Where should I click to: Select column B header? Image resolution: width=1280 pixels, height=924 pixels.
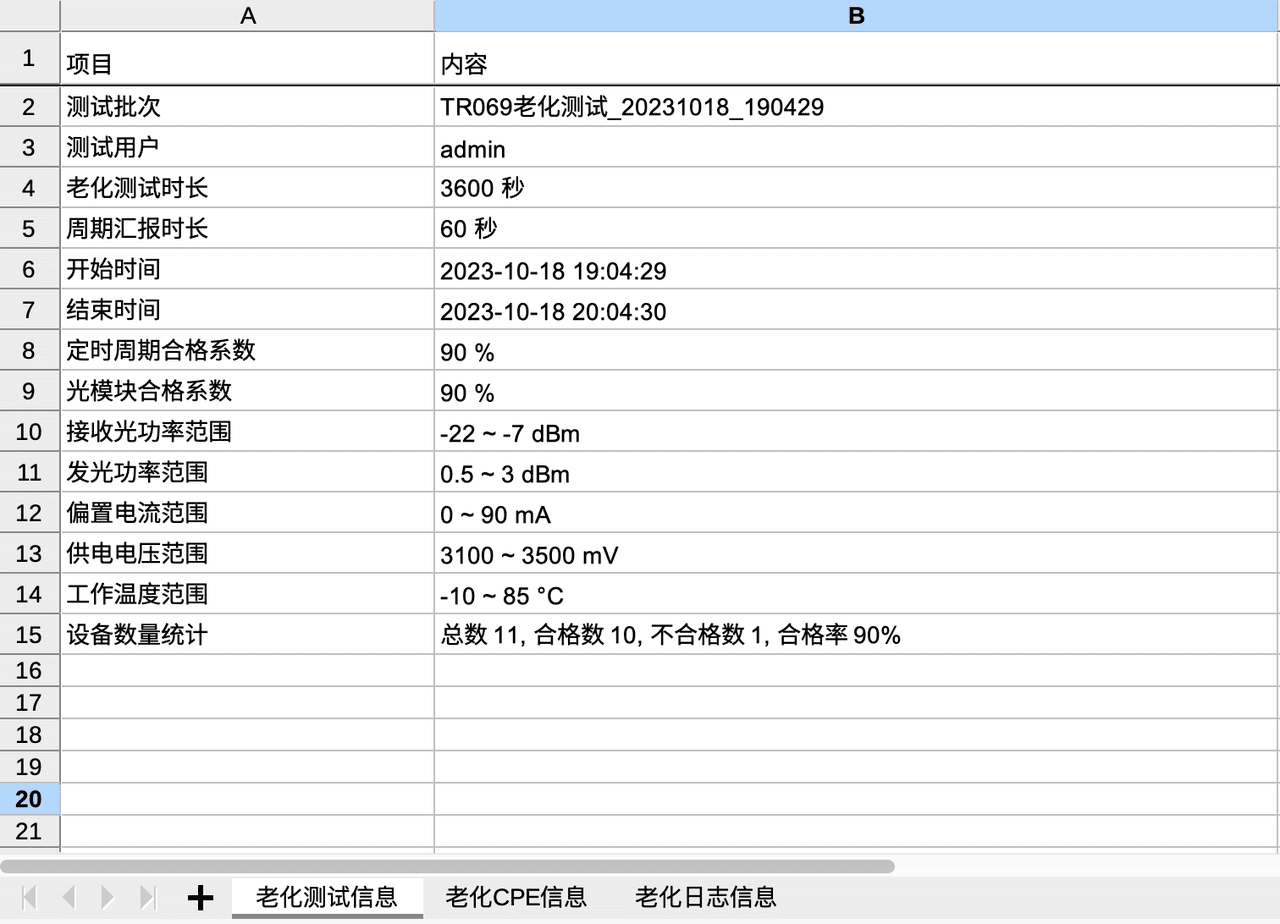[856, 16]
